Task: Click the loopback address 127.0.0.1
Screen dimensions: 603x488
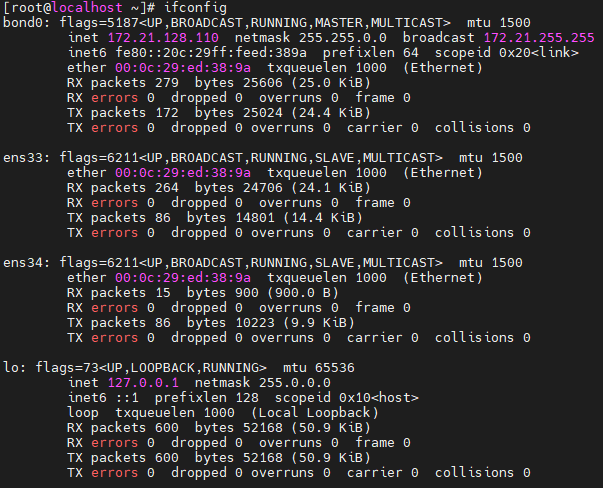Action: point(143,383)
